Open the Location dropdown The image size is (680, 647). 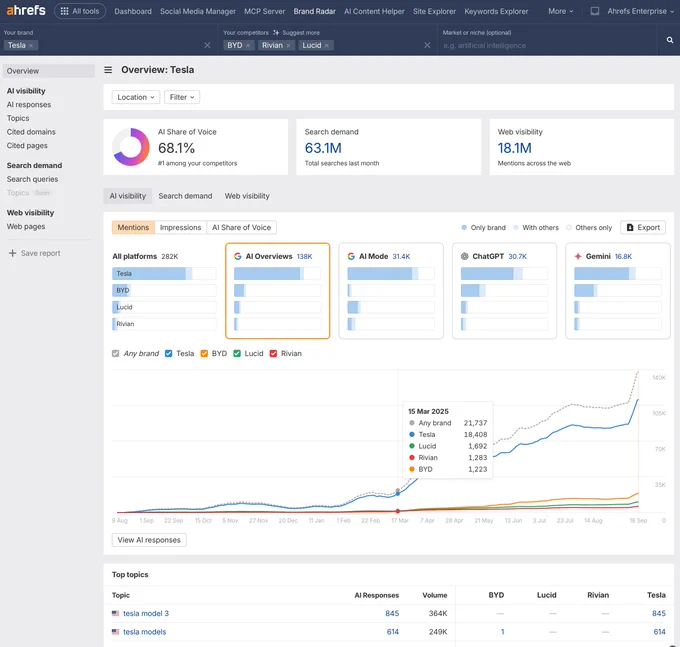136,97
